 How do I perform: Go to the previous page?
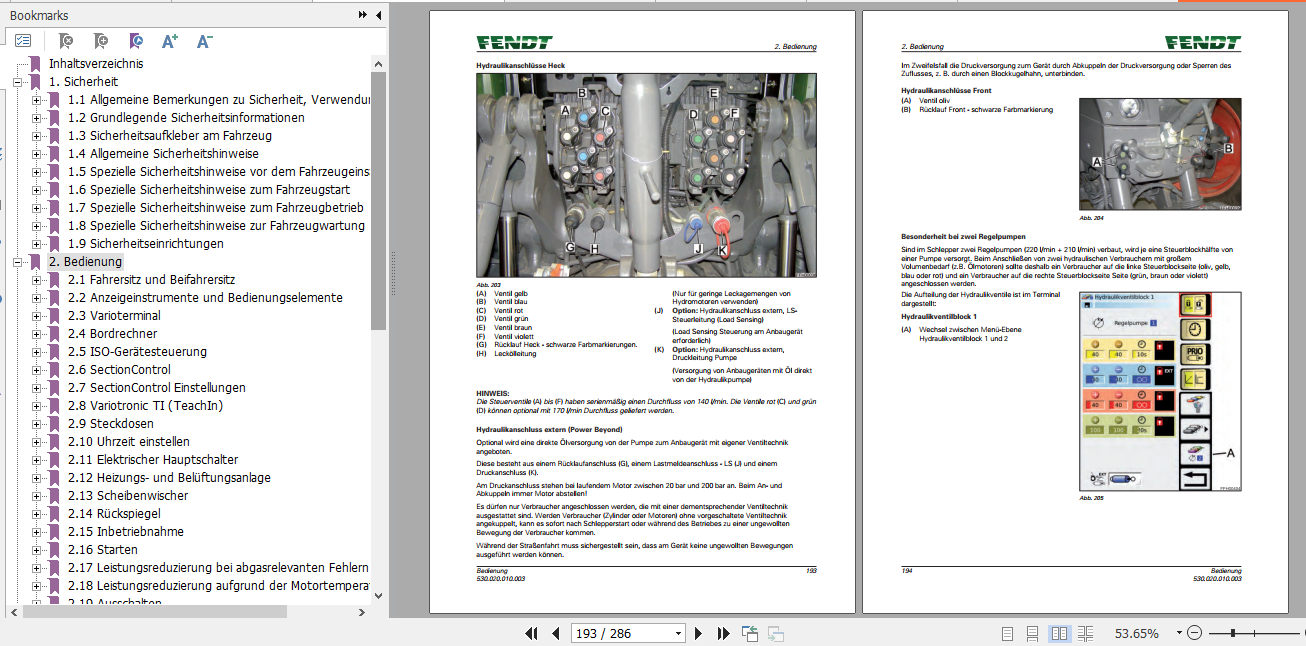tap(556, 633)
